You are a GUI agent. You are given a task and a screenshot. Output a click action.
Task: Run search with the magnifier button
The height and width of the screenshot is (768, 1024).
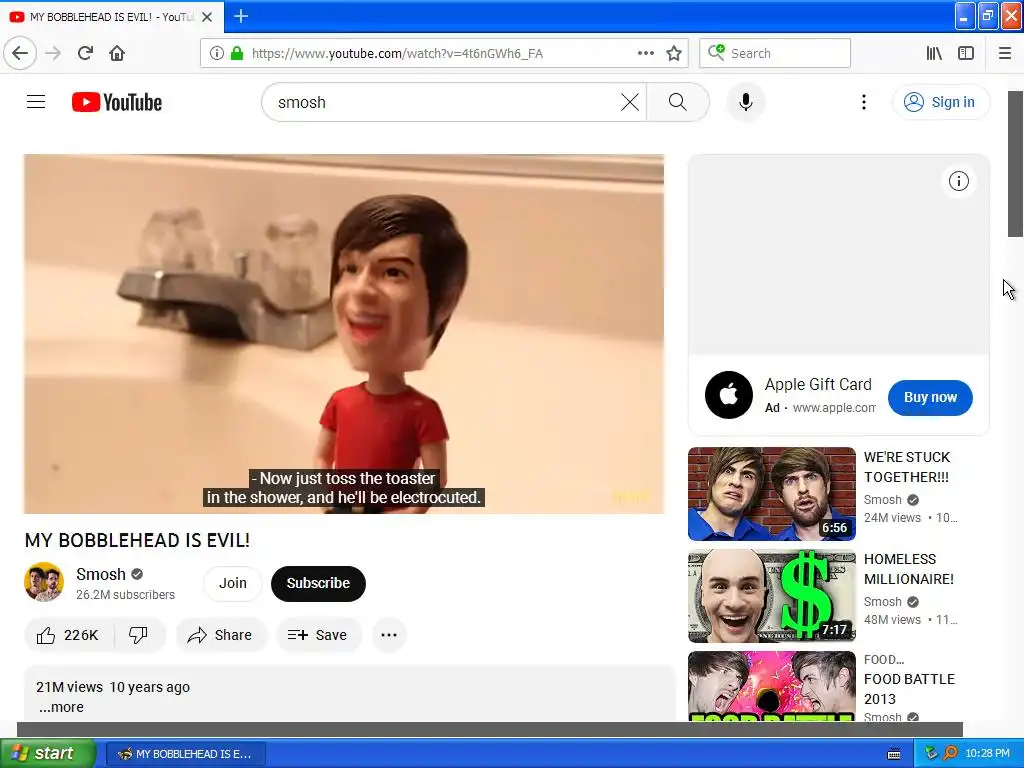pyautogui.click(x=678, y=102)
